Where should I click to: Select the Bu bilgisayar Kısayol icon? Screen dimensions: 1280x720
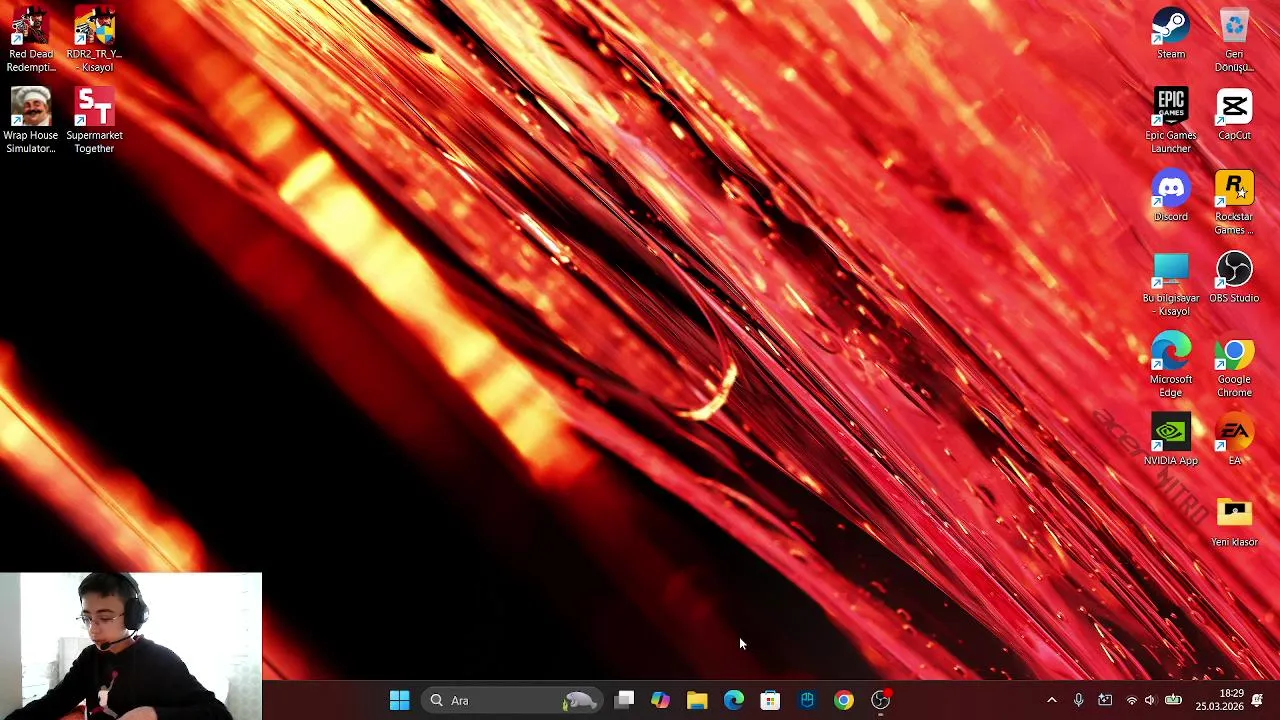point(1171,284)
